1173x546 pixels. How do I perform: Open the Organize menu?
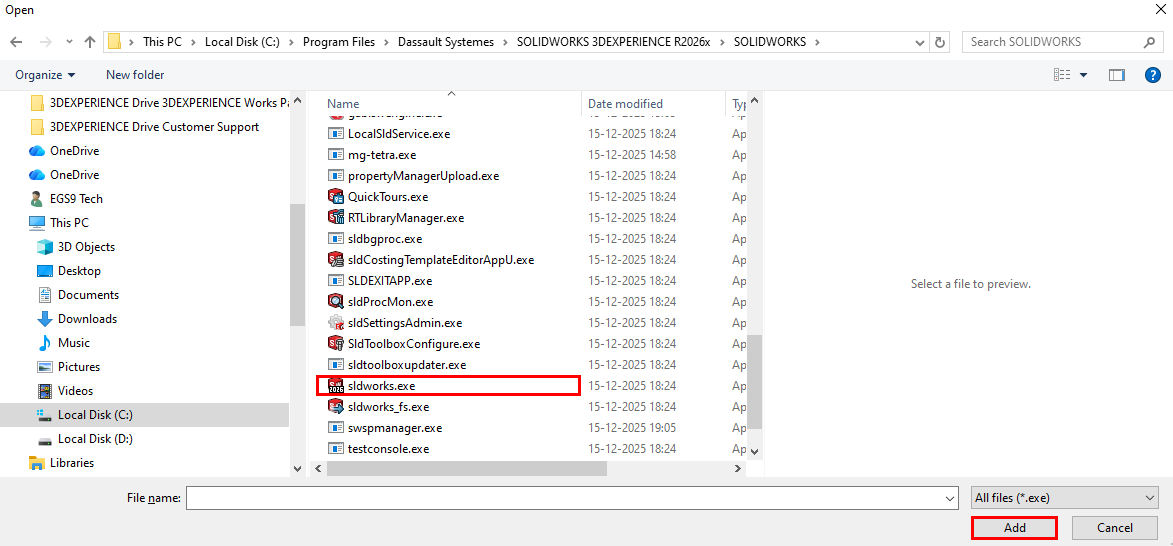(x=46, y=75)
